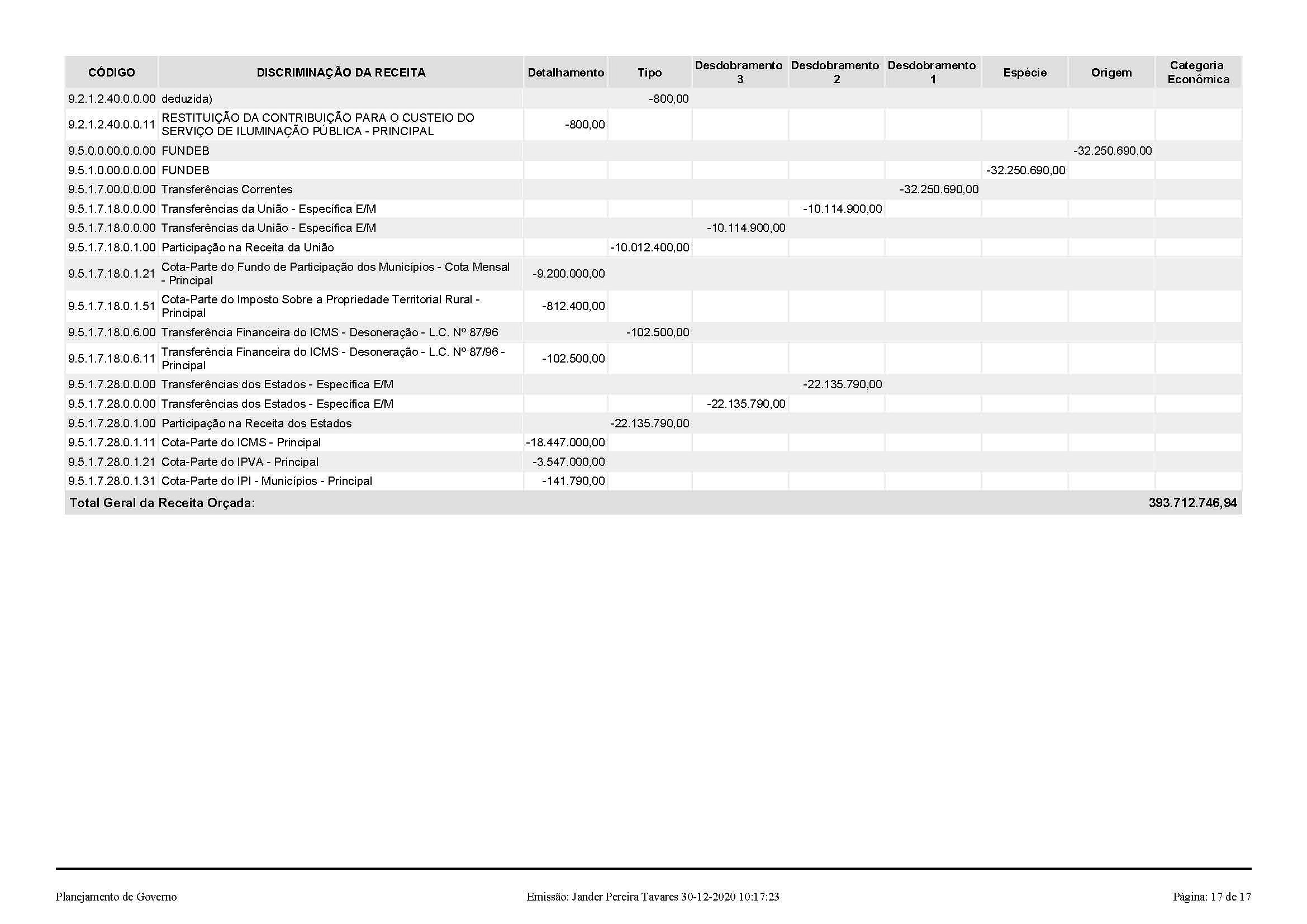
Task: Click the Desdobramento 3 column header
Action: click(739, 72)
